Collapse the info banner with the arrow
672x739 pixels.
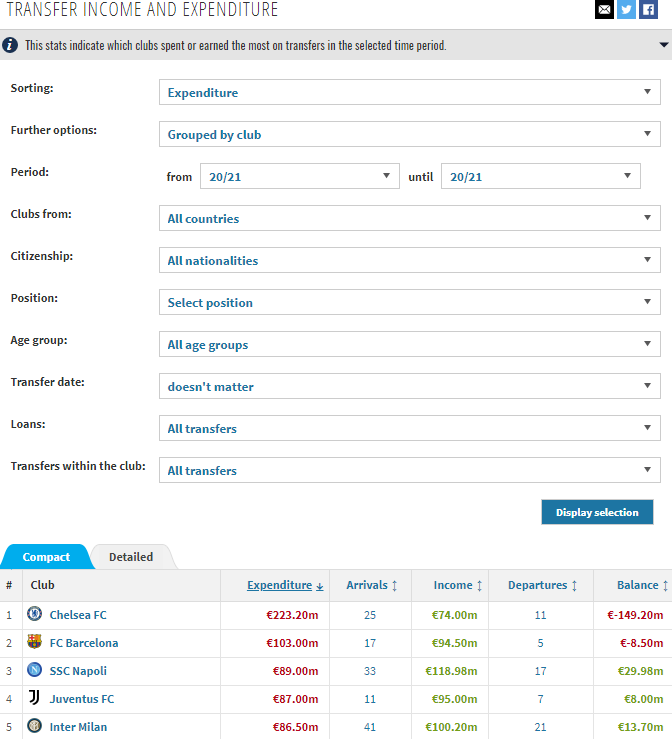[x=664, y=45]
